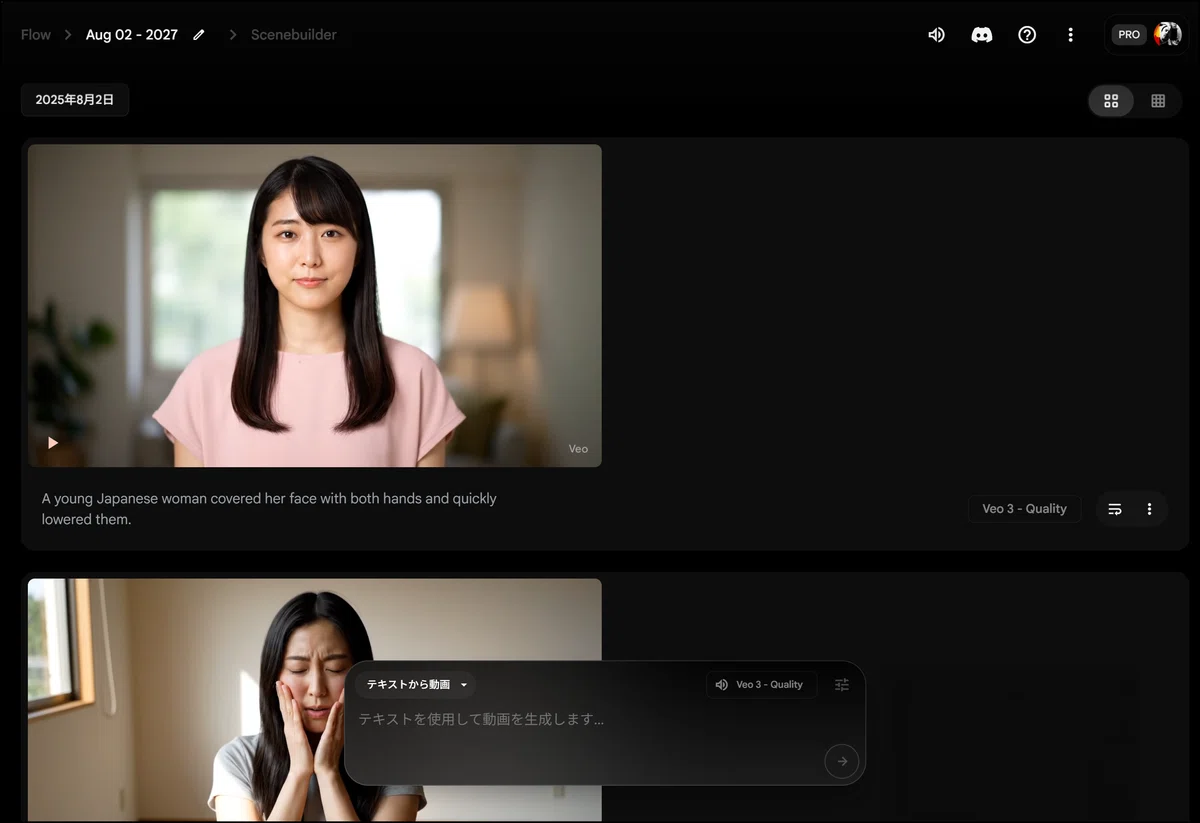
Task: Open the Discord link icon
Action: [982, 35]
